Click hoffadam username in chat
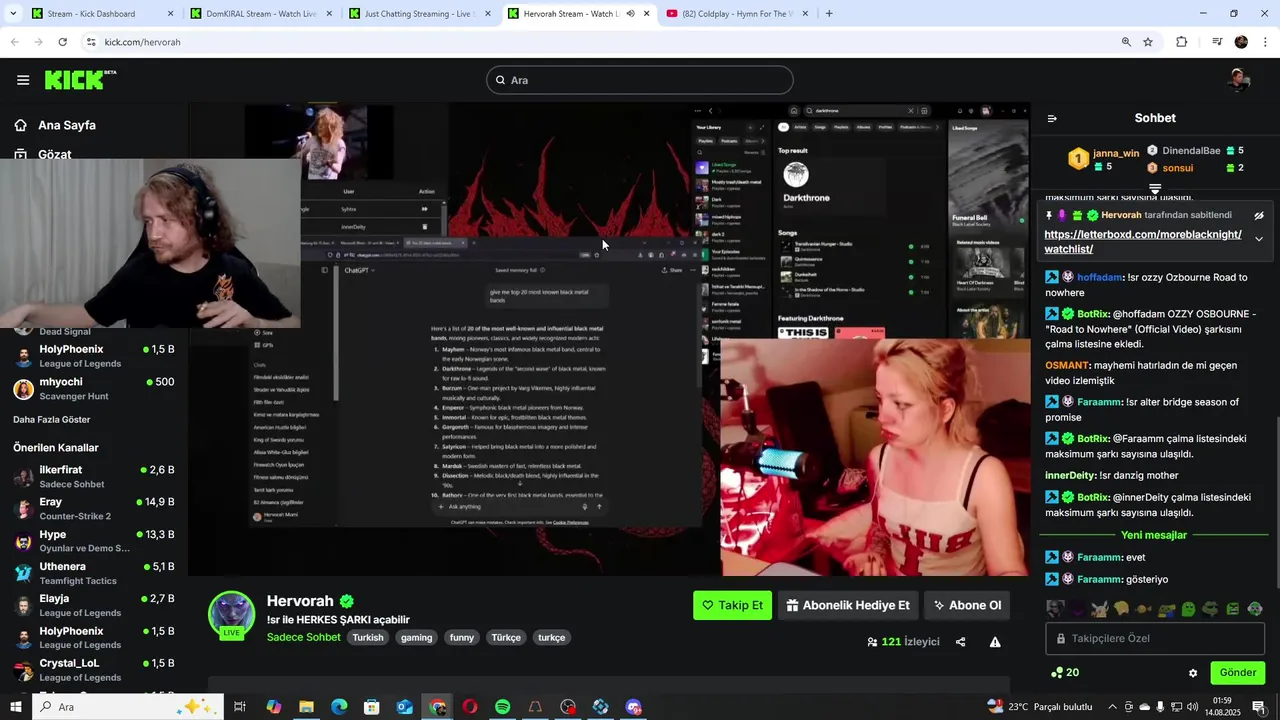The height and width of the screenshot is (720, 1280). click(x=1099, y=277)
